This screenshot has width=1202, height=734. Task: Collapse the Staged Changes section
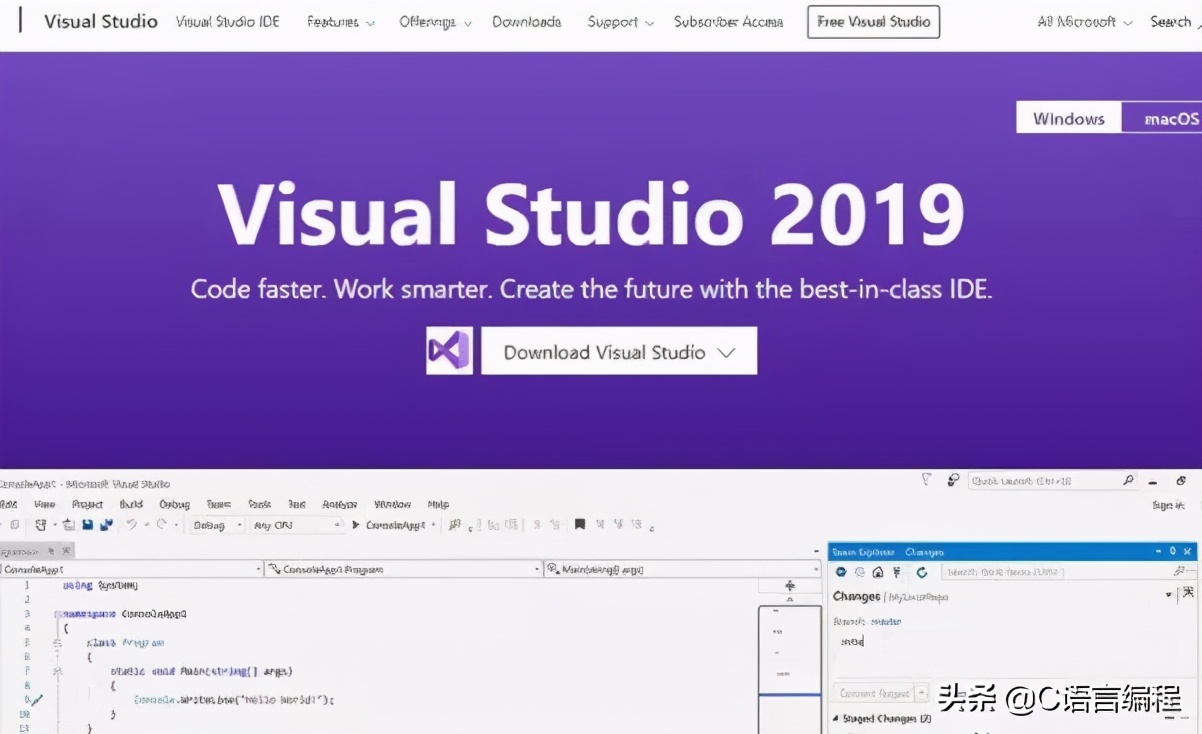(837, 719)
